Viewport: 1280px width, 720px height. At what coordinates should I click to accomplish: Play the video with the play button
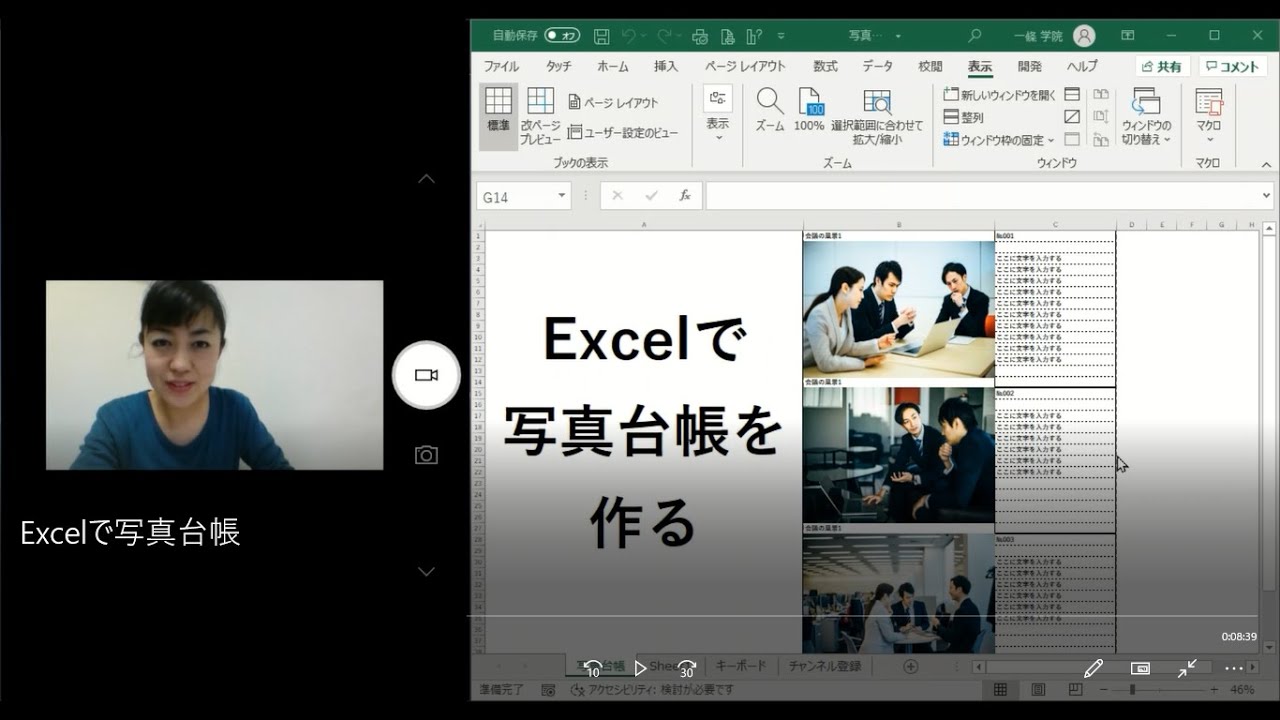point(640,668)
